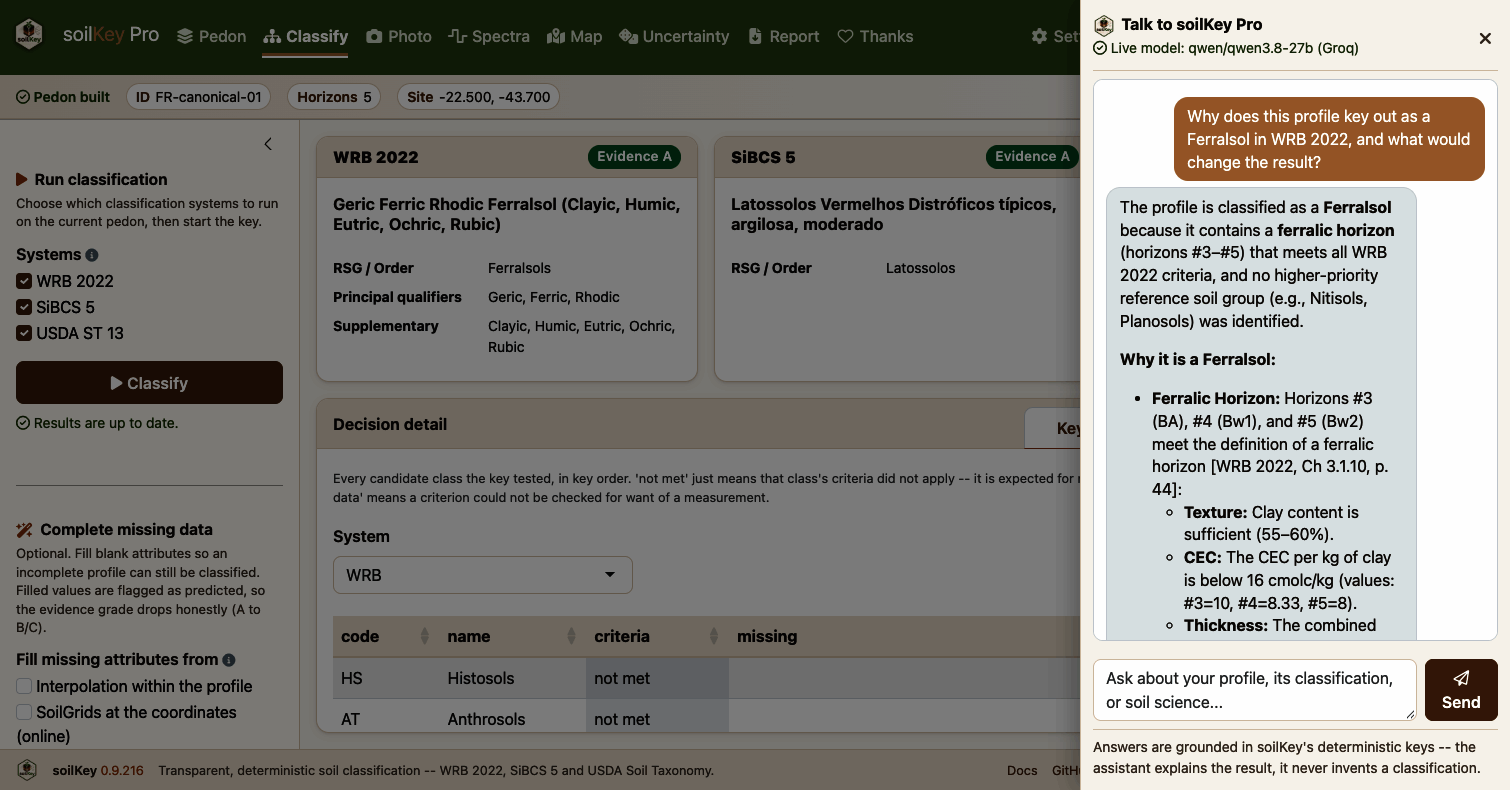Click the Map icon in navigation

pos(556,36)
